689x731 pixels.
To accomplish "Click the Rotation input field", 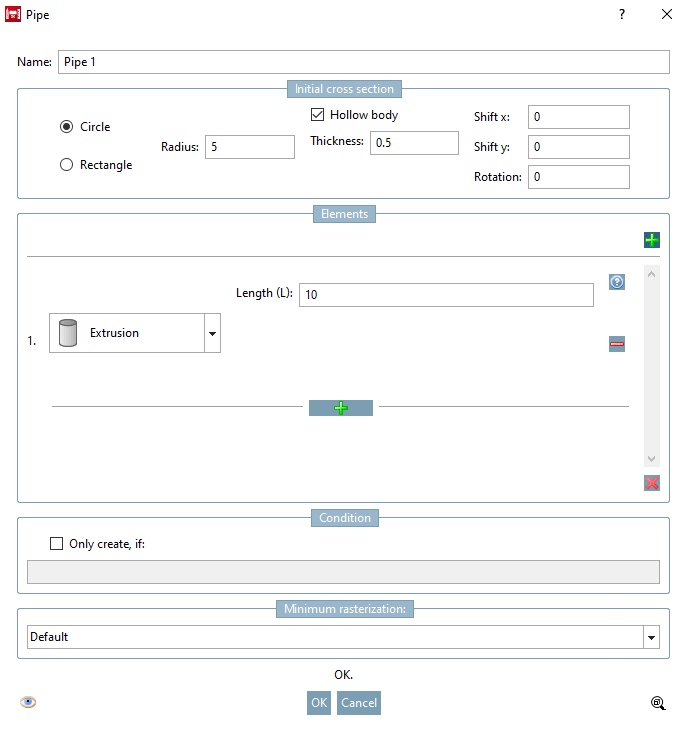I will point(579,177).
